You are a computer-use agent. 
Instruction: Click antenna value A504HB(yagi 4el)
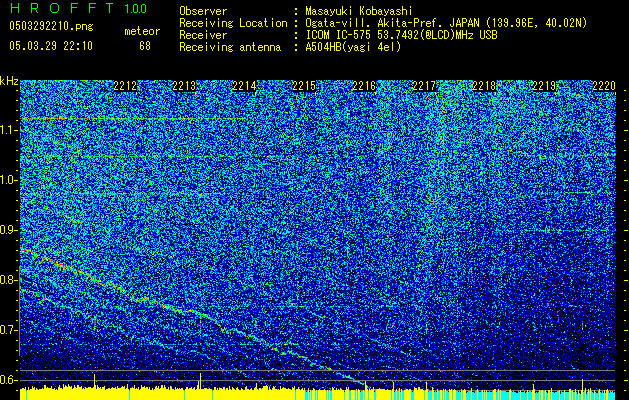(353, 47)
